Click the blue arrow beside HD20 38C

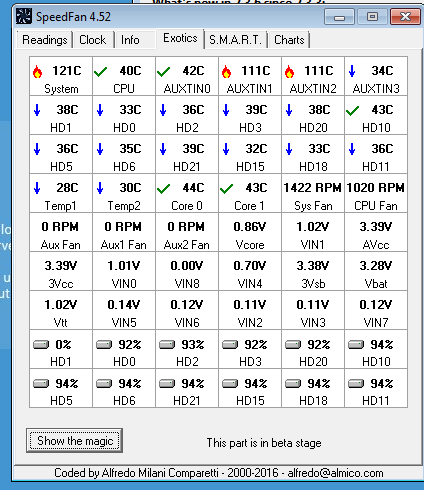coord(289,110)
